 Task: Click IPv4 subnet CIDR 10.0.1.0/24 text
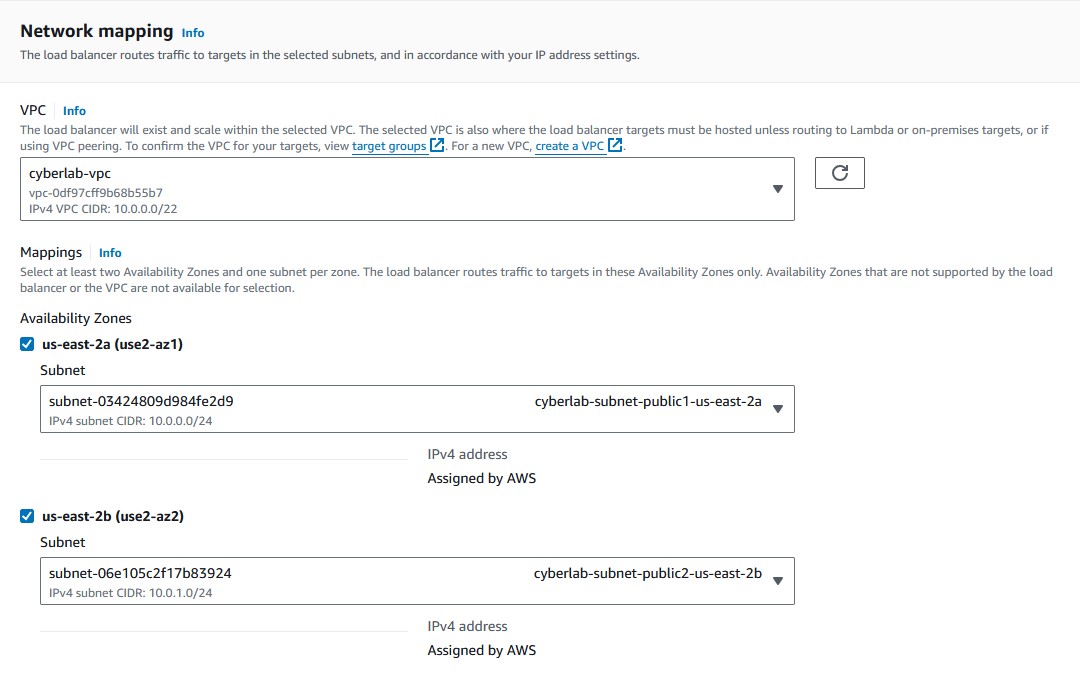click(x=131, y=593)
